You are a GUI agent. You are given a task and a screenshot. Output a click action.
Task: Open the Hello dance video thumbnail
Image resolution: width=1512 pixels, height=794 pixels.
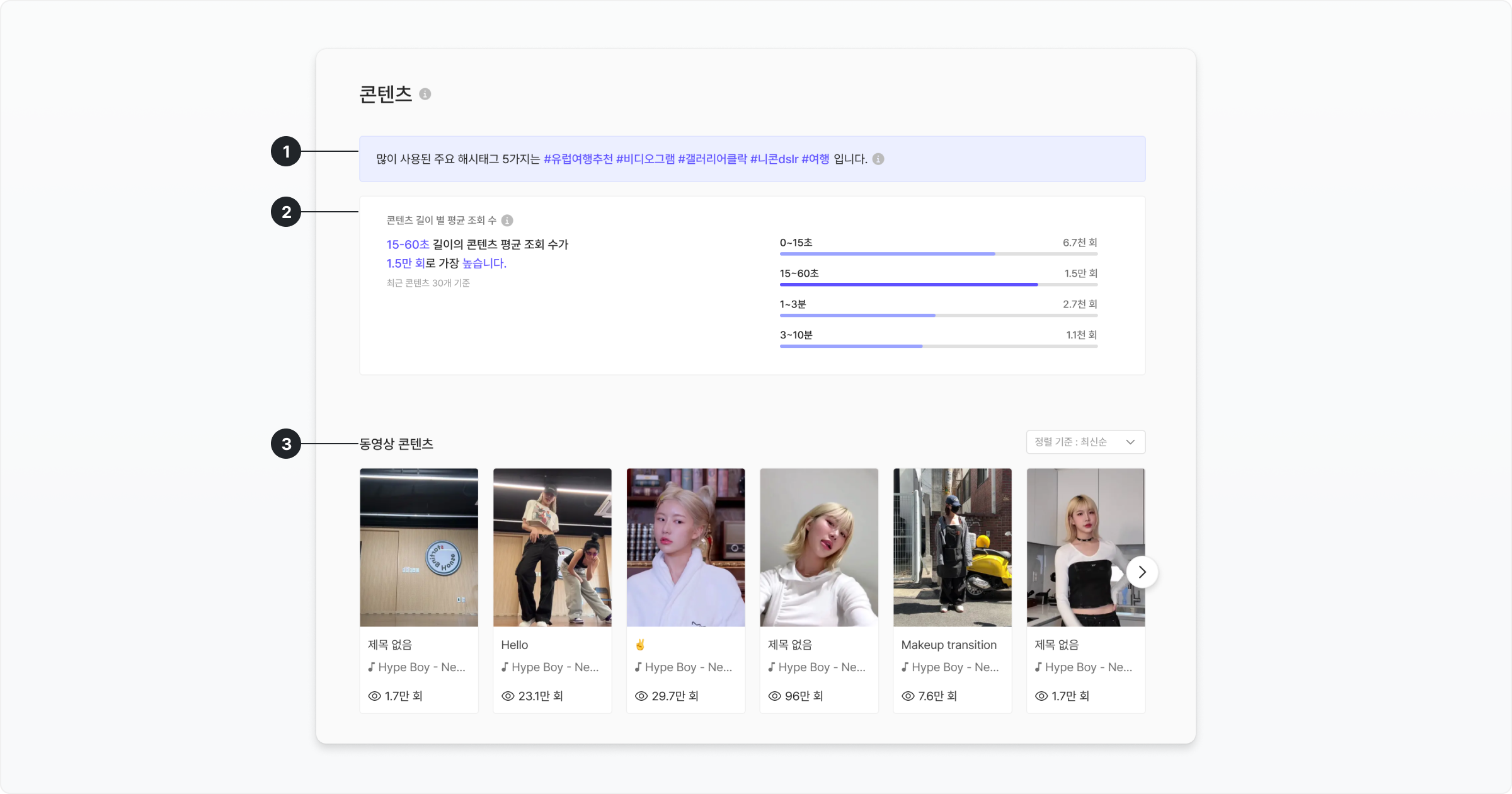[x=552, y=547]
